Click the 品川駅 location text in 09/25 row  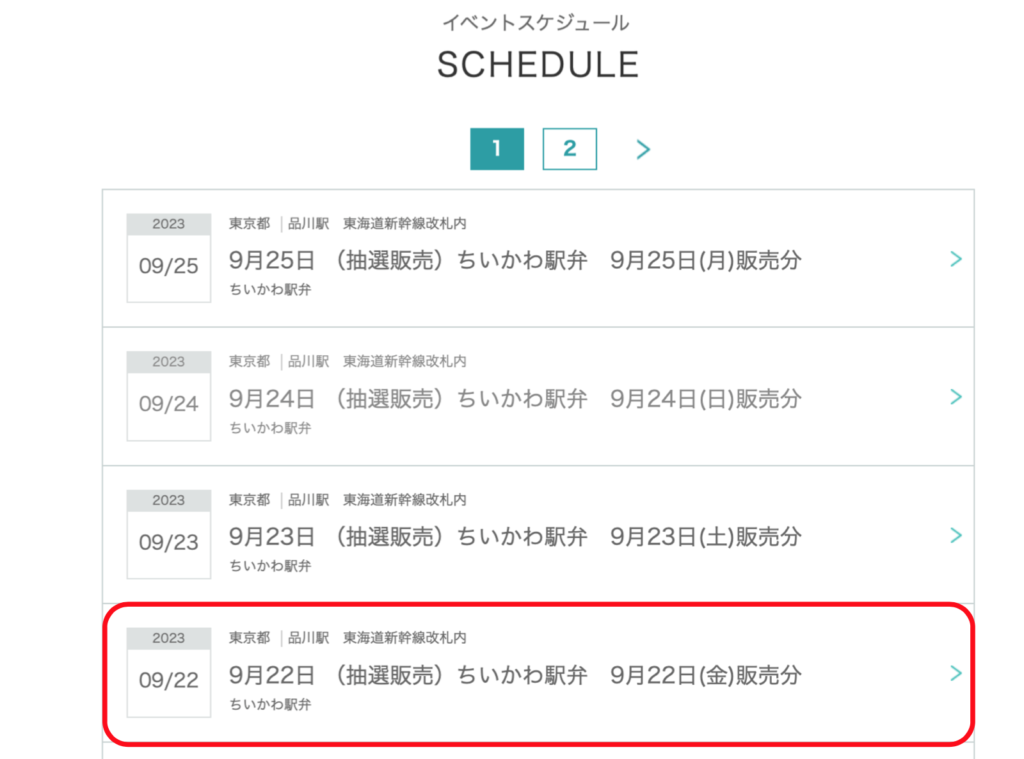[x=308, y=224]
